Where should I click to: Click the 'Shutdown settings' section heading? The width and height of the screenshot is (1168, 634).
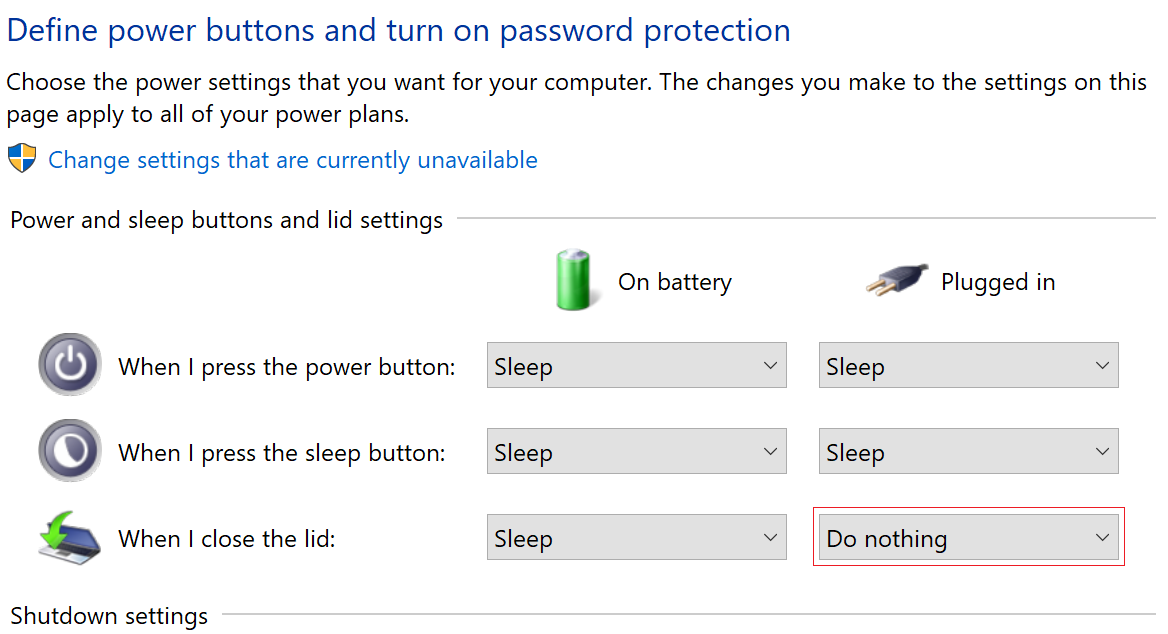pyautogui.click(x=109, y=615)
